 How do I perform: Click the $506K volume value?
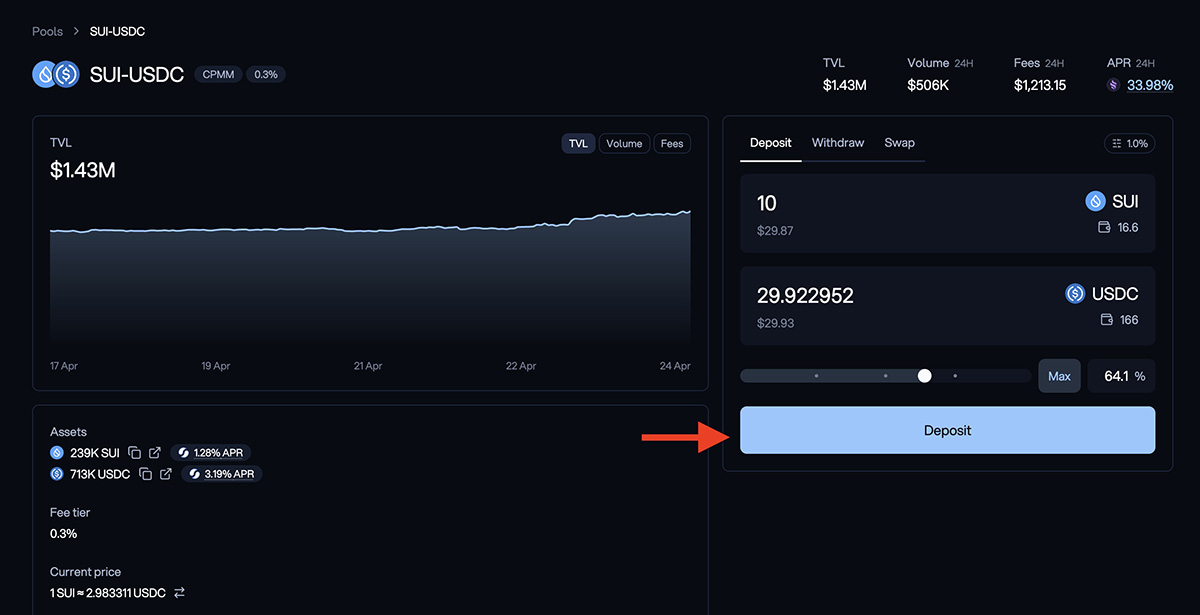pyautogui.click(x=928, y=86)
